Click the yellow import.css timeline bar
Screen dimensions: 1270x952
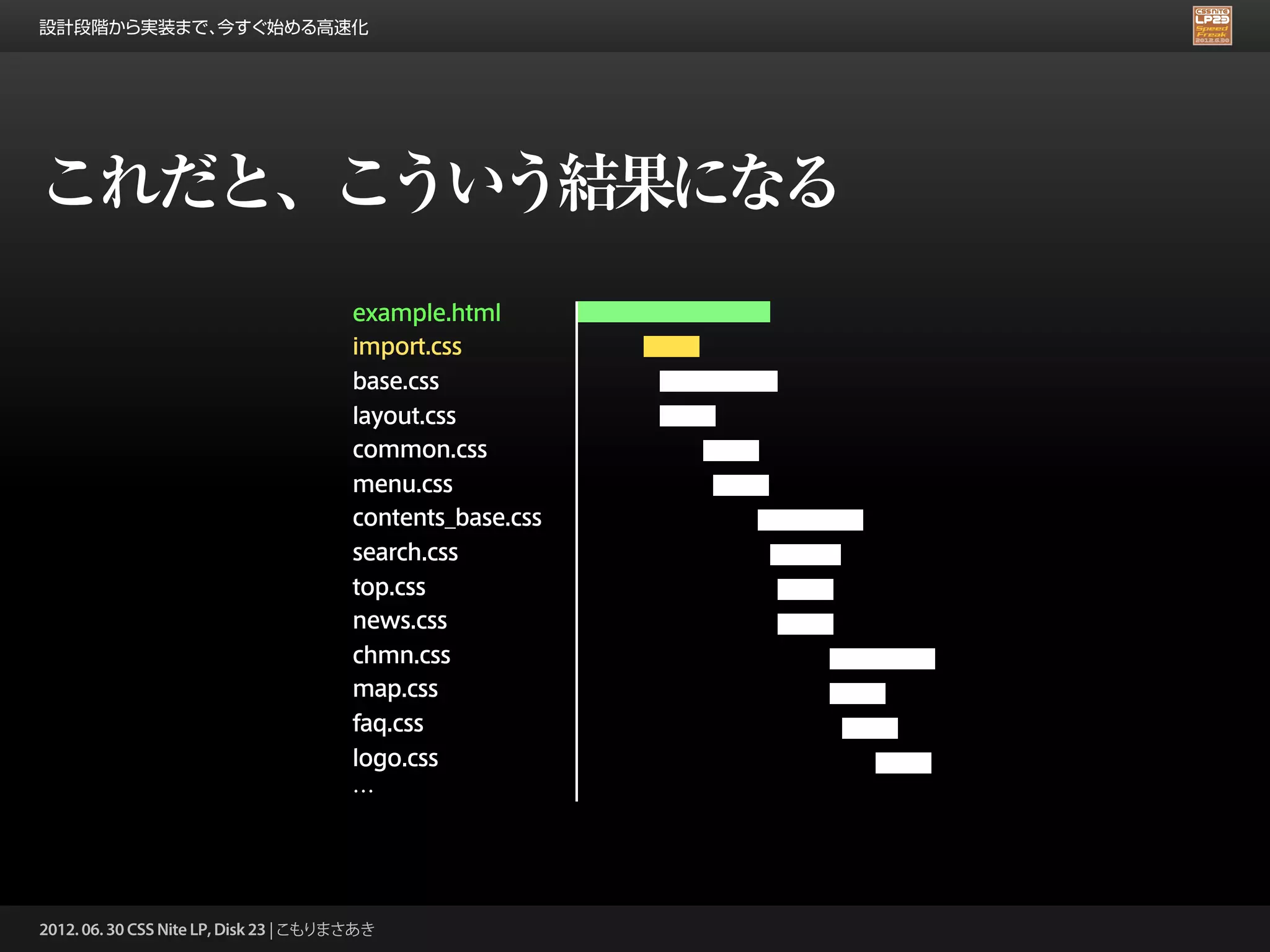(x=672, y=346)
